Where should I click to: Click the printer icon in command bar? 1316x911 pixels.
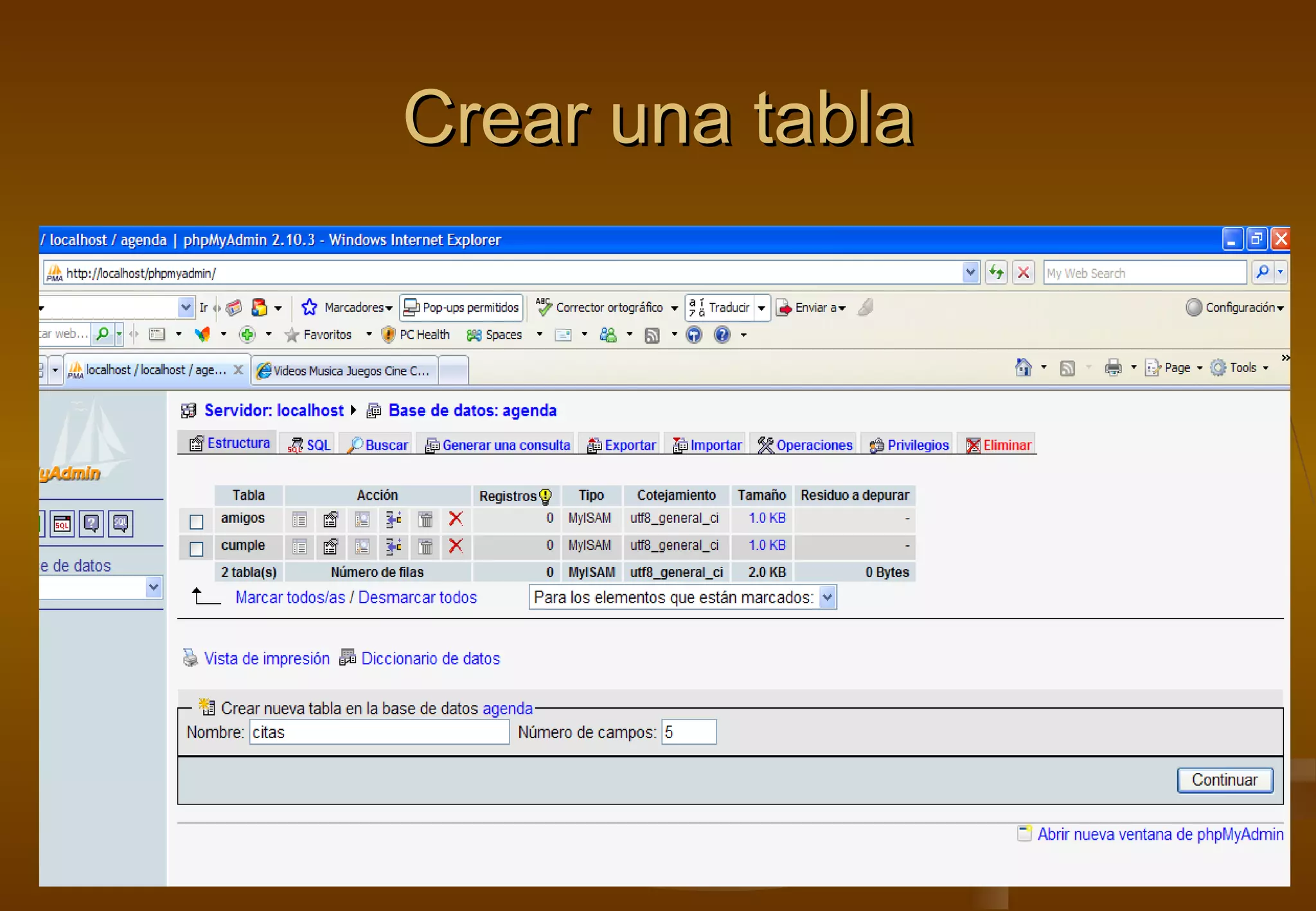point(1113,367)
